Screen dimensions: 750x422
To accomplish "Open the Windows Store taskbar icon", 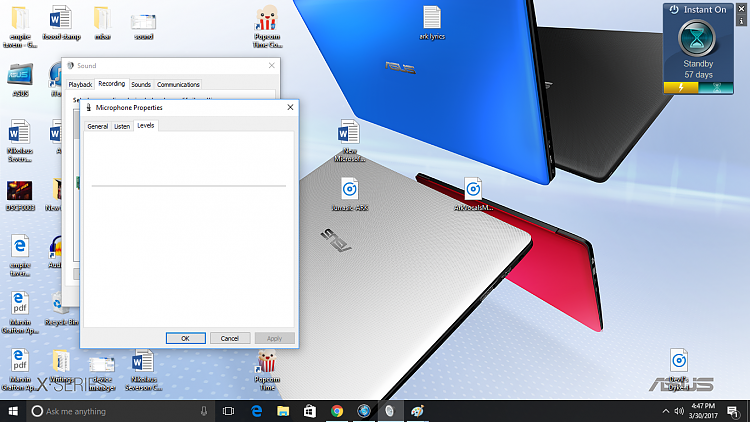I will coord(310,411).
